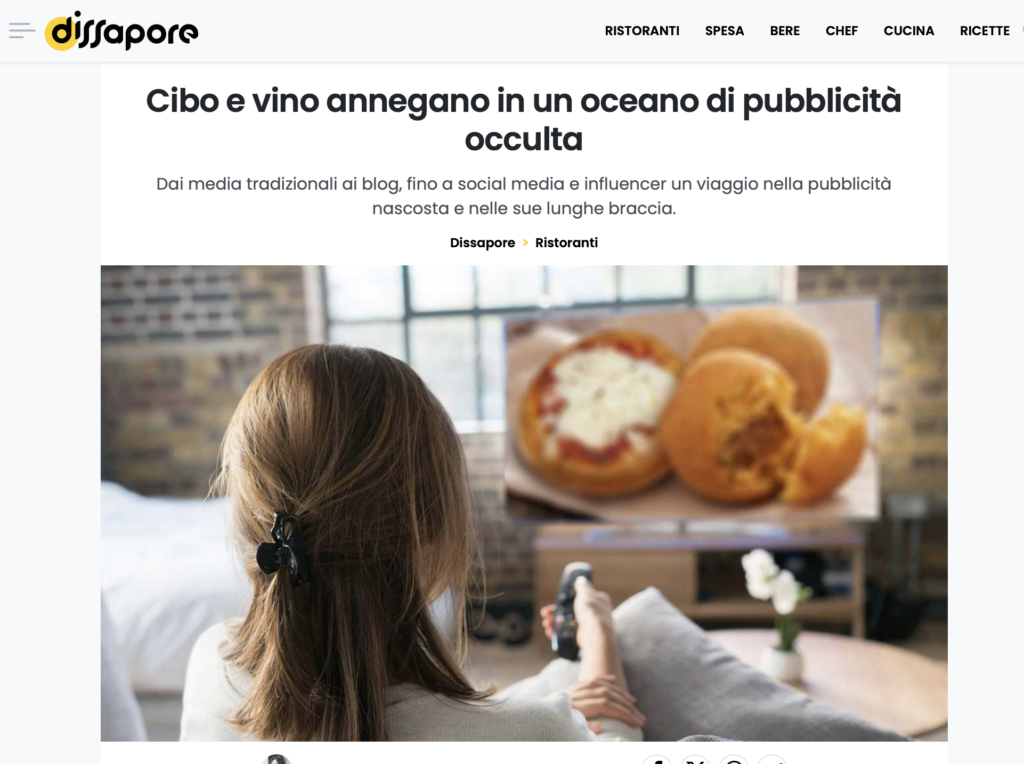
Task: Click the last share icon in the row
Action: (773, 761)
